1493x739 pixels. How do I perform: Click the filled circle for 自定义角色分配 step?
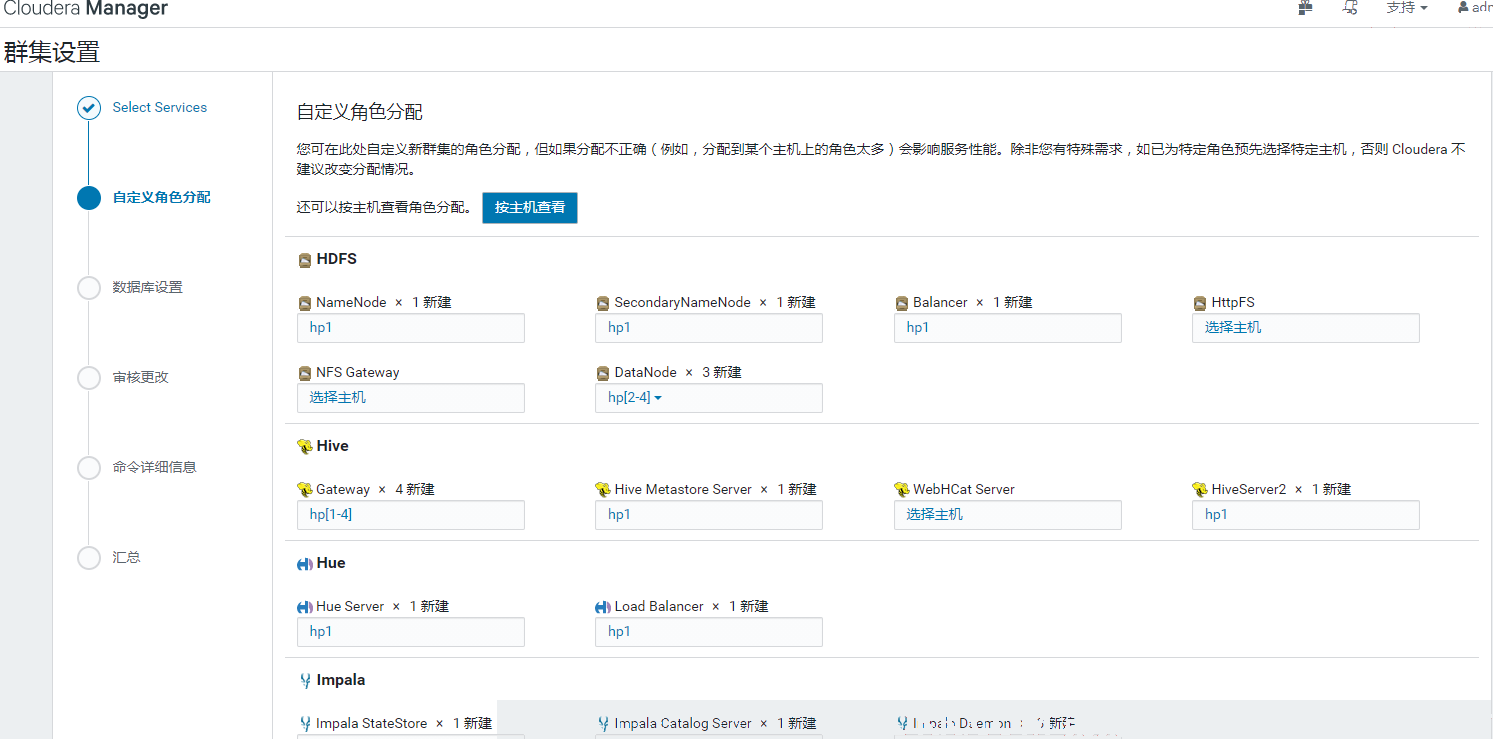click(x=89, y=198)
